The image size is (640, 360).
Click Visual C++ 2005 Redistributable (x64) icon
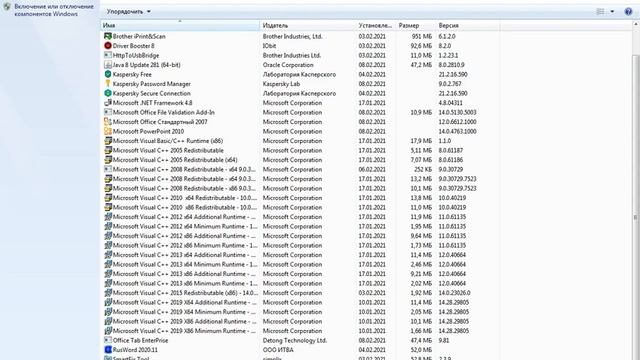108,160
